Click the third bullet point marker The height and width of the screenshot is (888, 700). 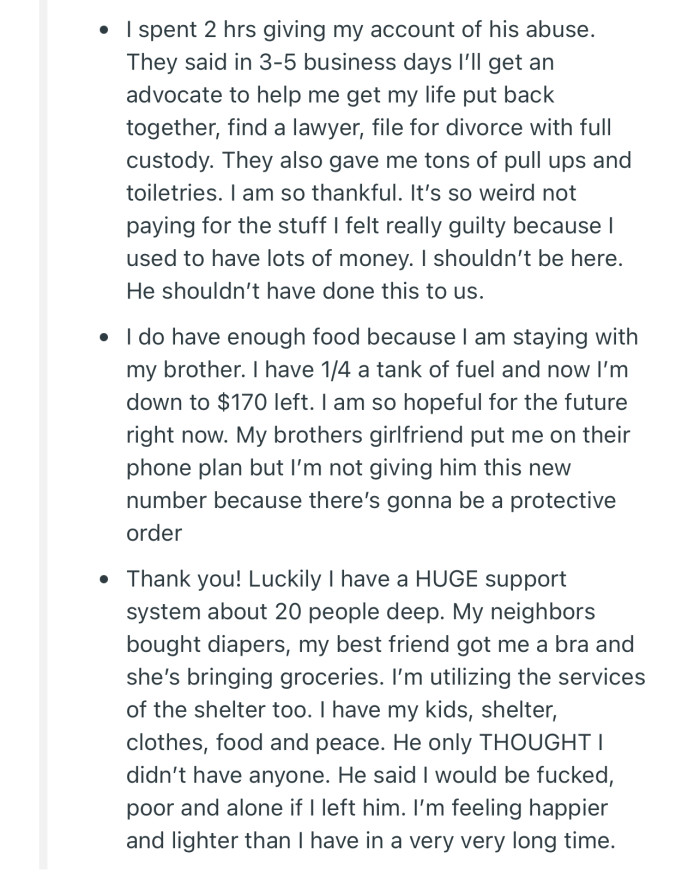click(105, 581)
